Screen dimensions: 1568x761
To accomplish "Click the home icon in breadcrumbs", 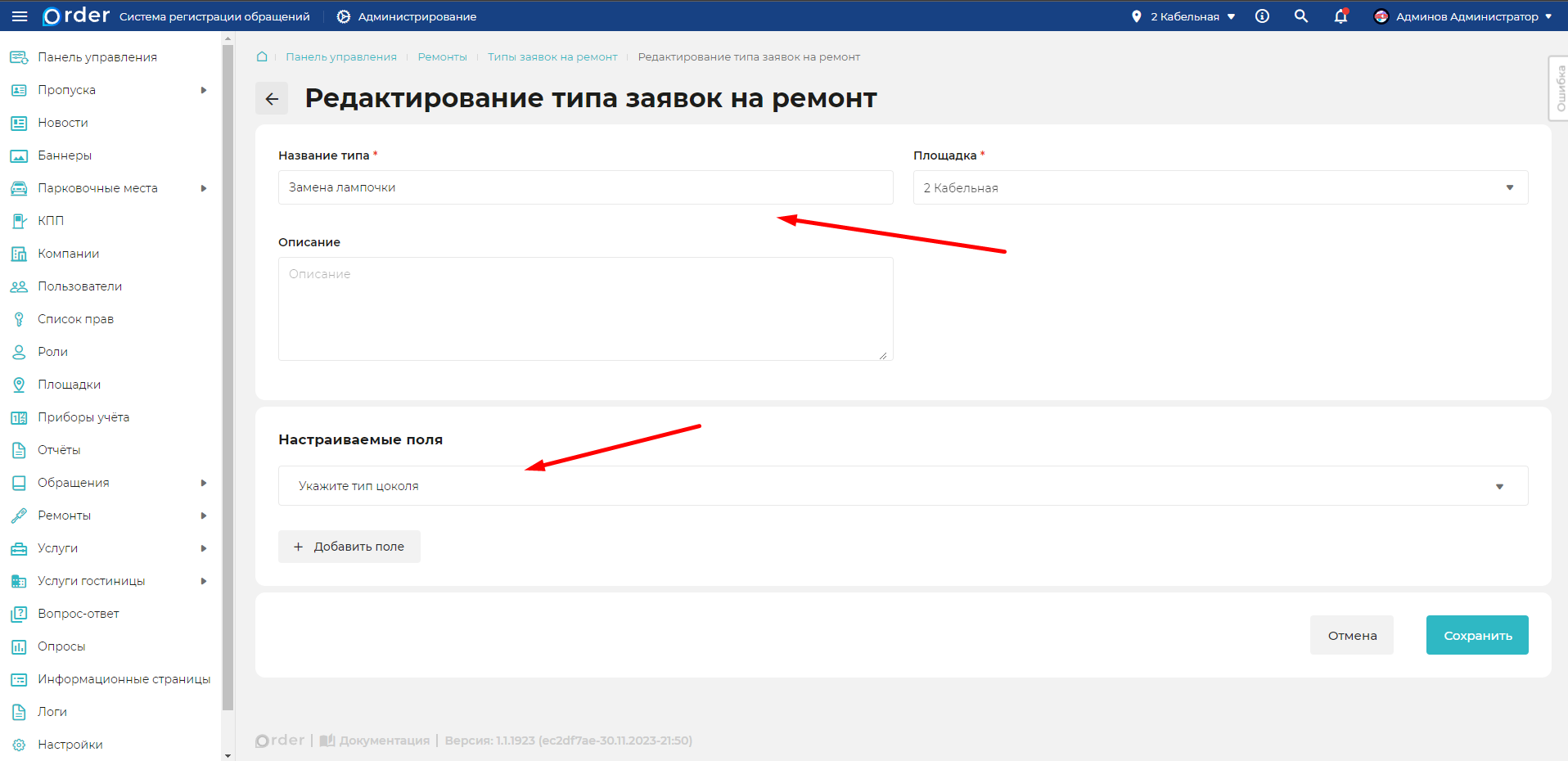I will [x=262, y=56].
